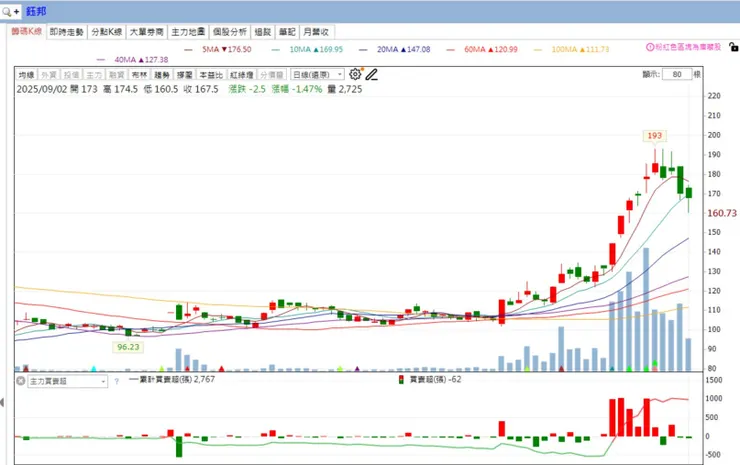Image resolution: width=740 pixels, height=465 pixels.
Task: Open the 個股分析 tab
Action: [x=230, y=32]
